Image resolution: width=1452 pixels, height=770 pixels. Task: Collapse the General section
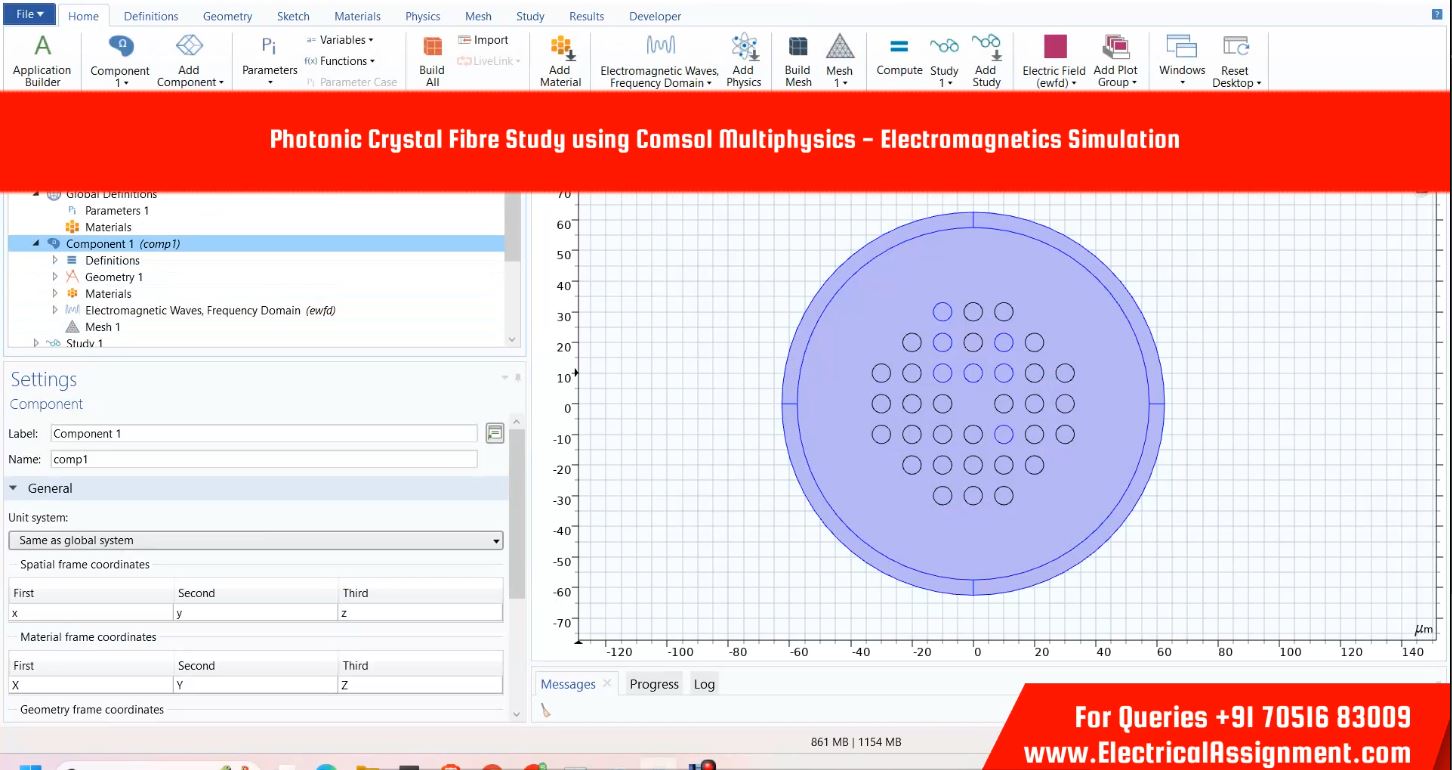click(15, 488)
